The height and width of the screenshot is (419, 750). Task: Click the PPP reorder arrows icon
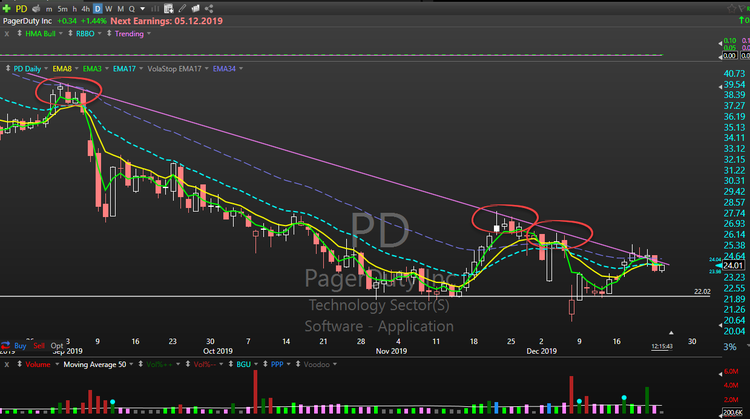coord(265,364)
